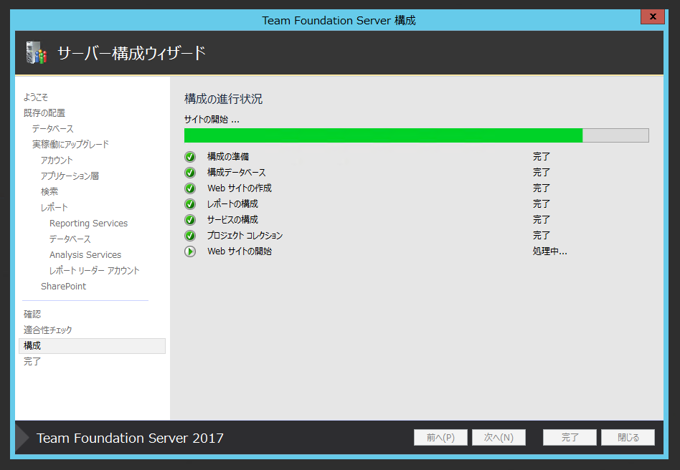Image resolution: width=680 pixels, height=470 pixels.
Task: Select Analysis Services in the sidebar
Action: click(x=85, y=255)
